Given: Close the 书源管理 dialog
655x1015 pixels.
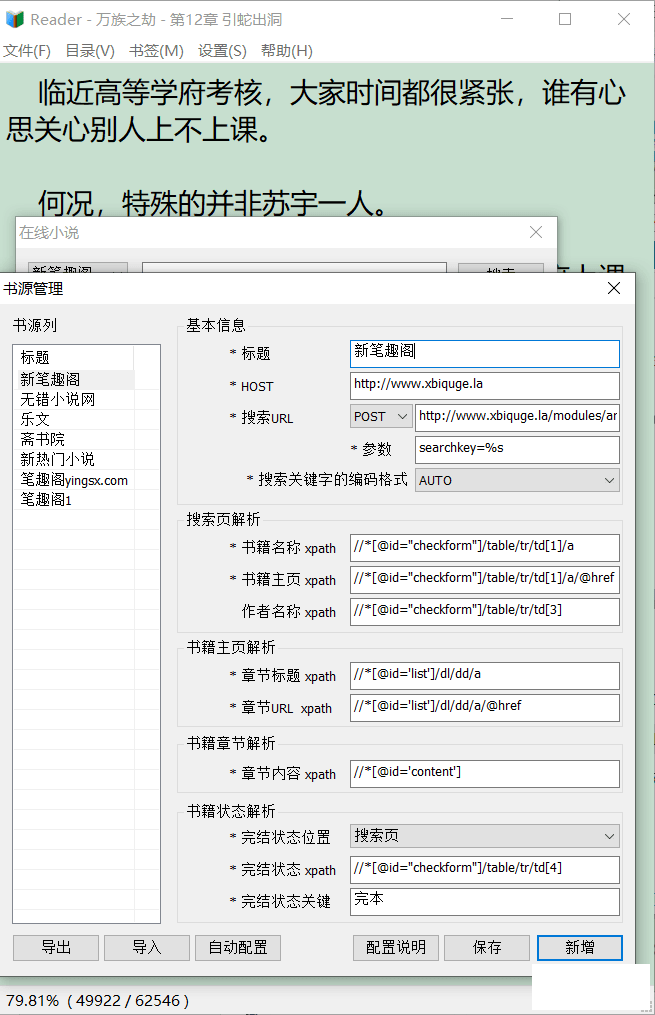Looking at the screenshot, I should pos(614,288).
